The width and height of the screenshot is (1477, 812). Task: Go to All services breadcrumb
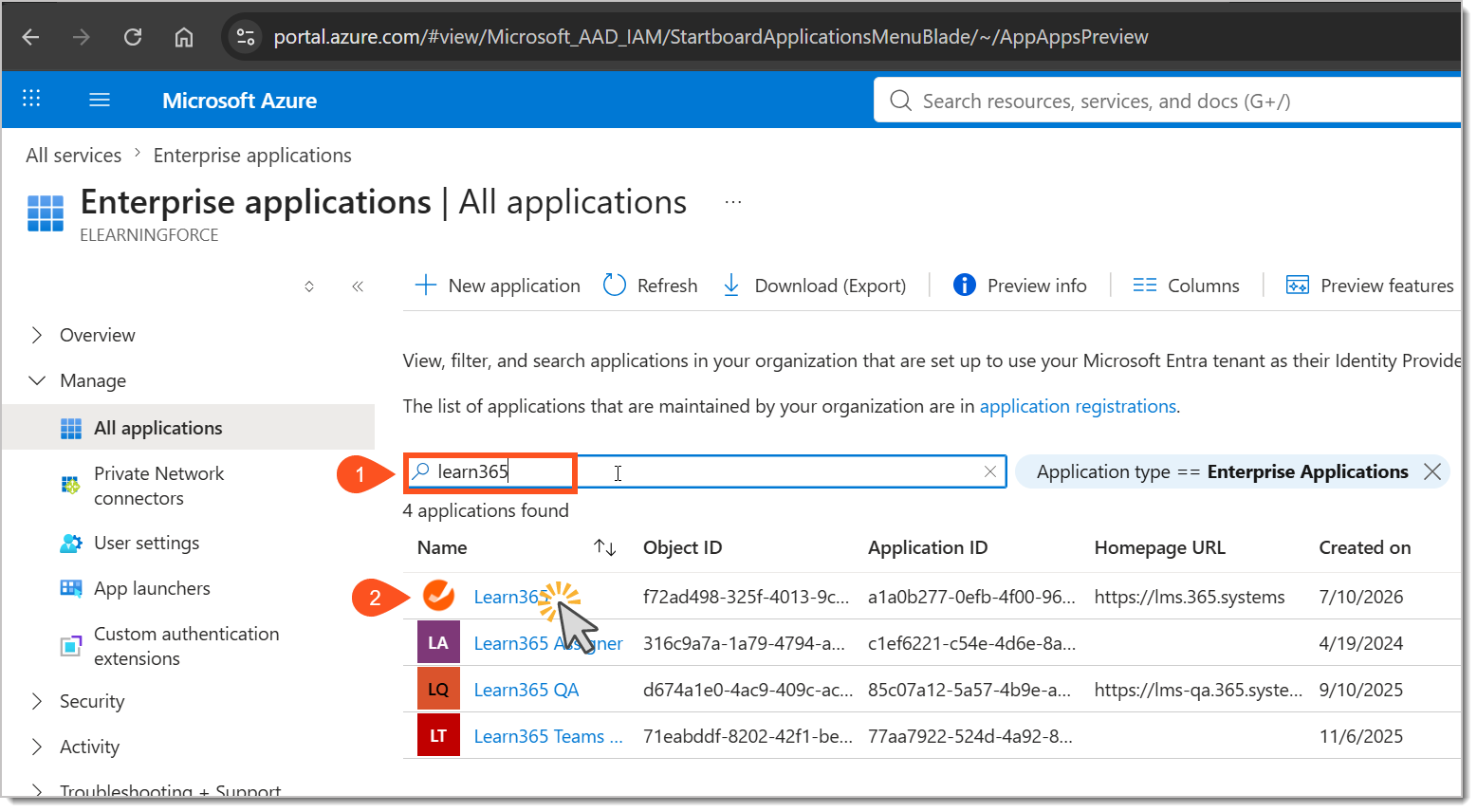[74, 156]
